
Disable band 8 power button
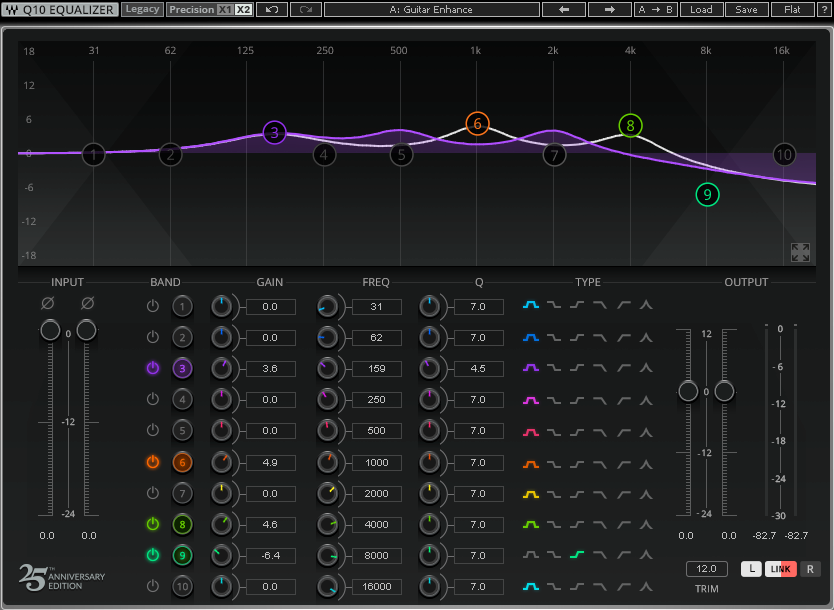[153, 524]
